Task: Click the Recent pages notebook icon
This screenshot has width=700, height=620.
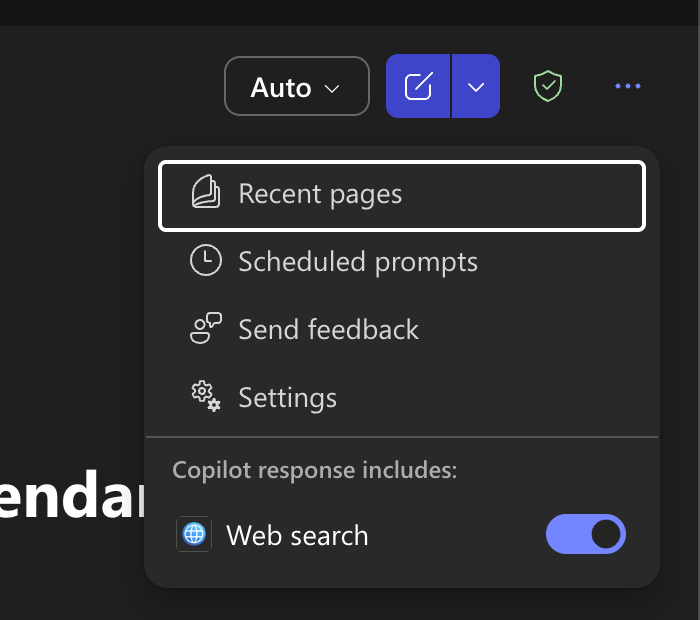Action: click(x=206, y=193)
